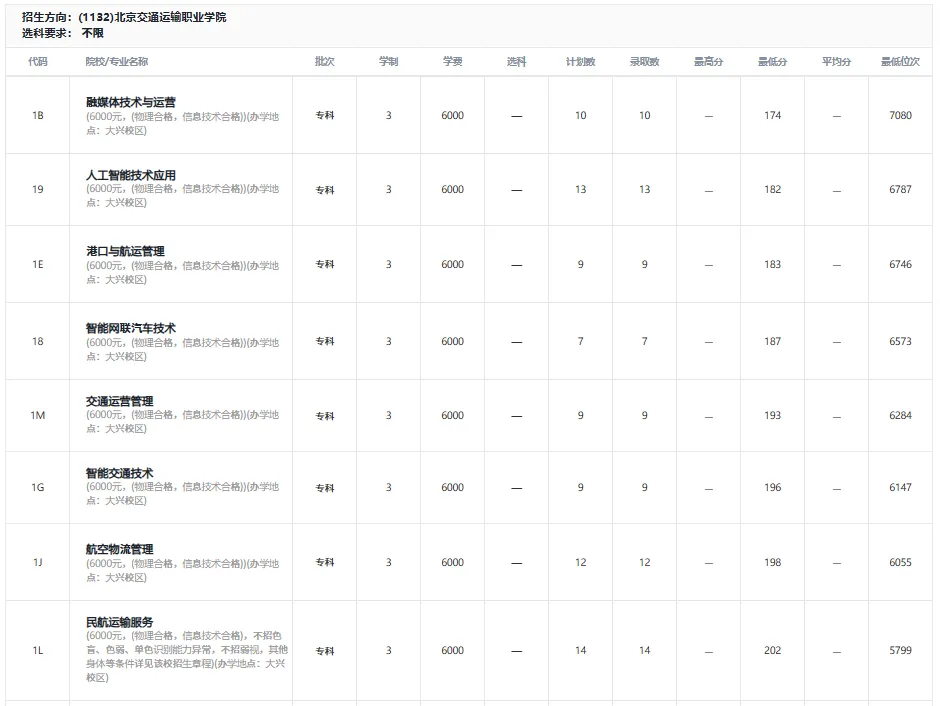Click the 录取数 column header
This screenshot has height=706, width=940.
point(644,62)
